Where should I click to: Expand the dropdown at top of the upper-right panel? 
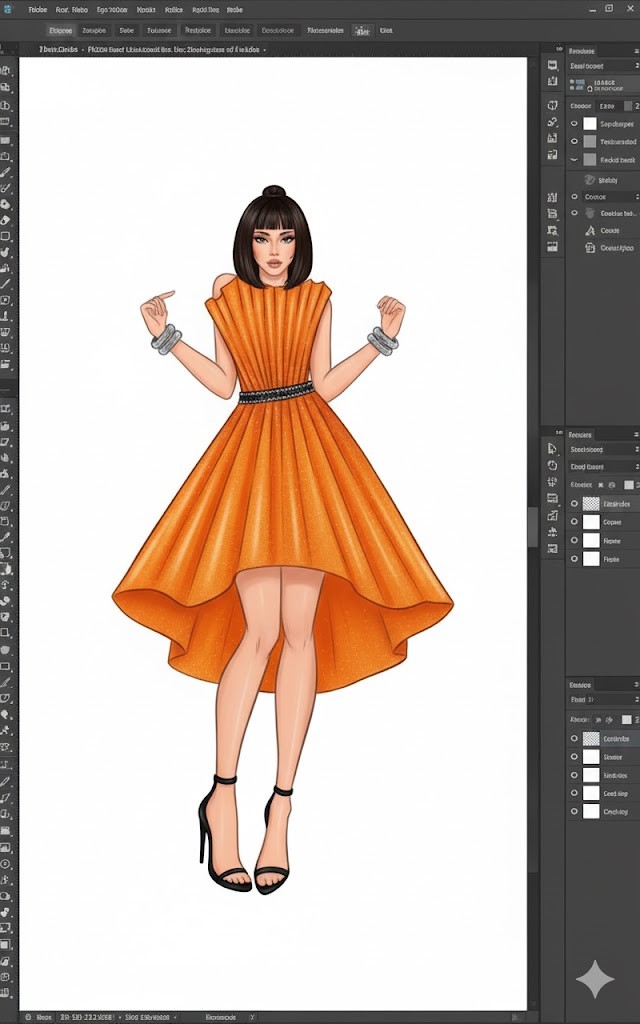point(602,66)
